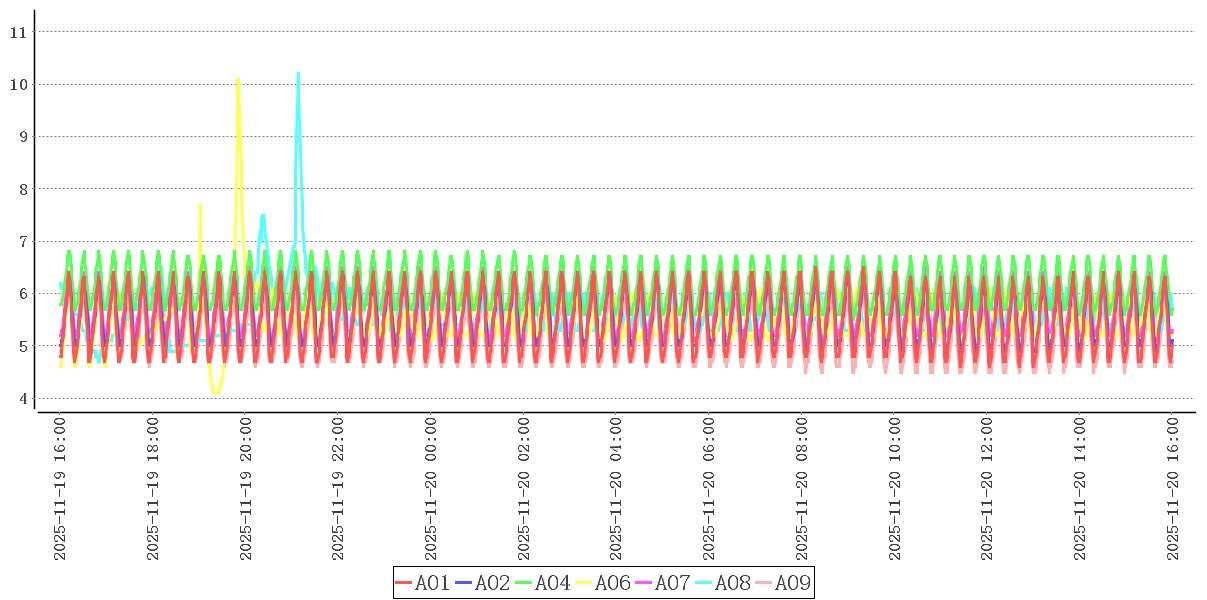Screen dimensions: 1207x600
Task: Click the yellow A06 legend line swatch
Action: (584, 583)
